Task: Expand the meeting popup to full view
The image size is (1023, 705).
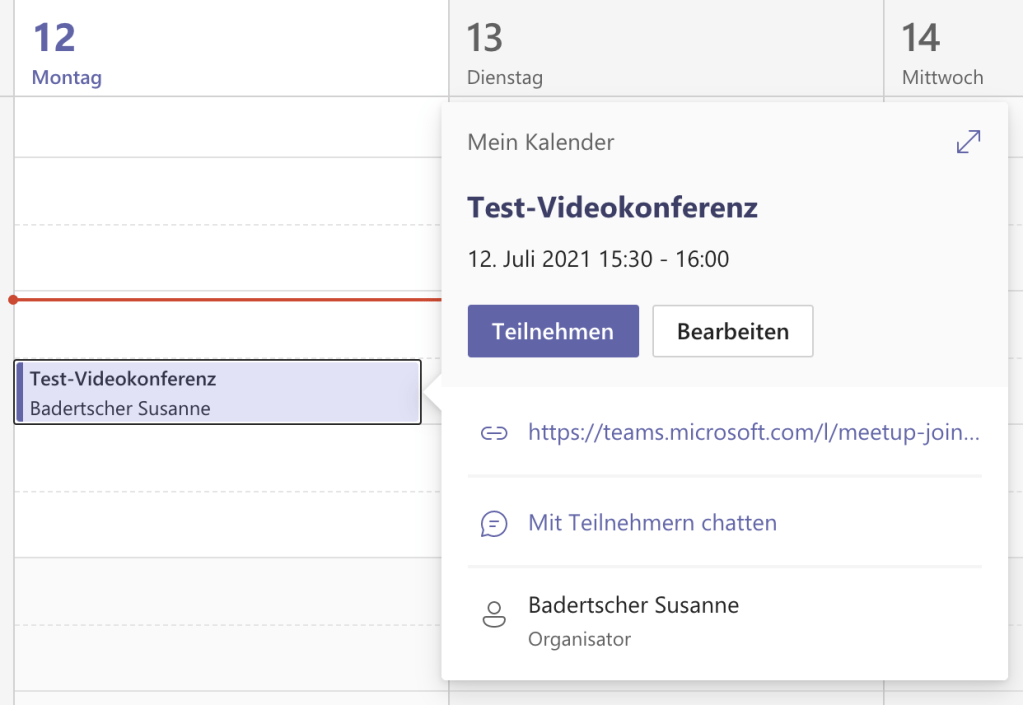Action: 968,143
